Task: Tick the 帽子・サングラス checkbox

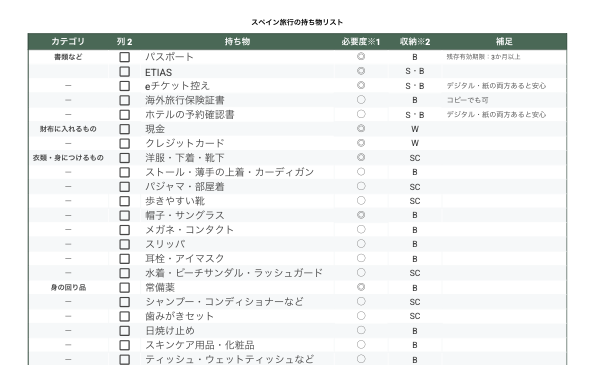Action: coord(124,216)
